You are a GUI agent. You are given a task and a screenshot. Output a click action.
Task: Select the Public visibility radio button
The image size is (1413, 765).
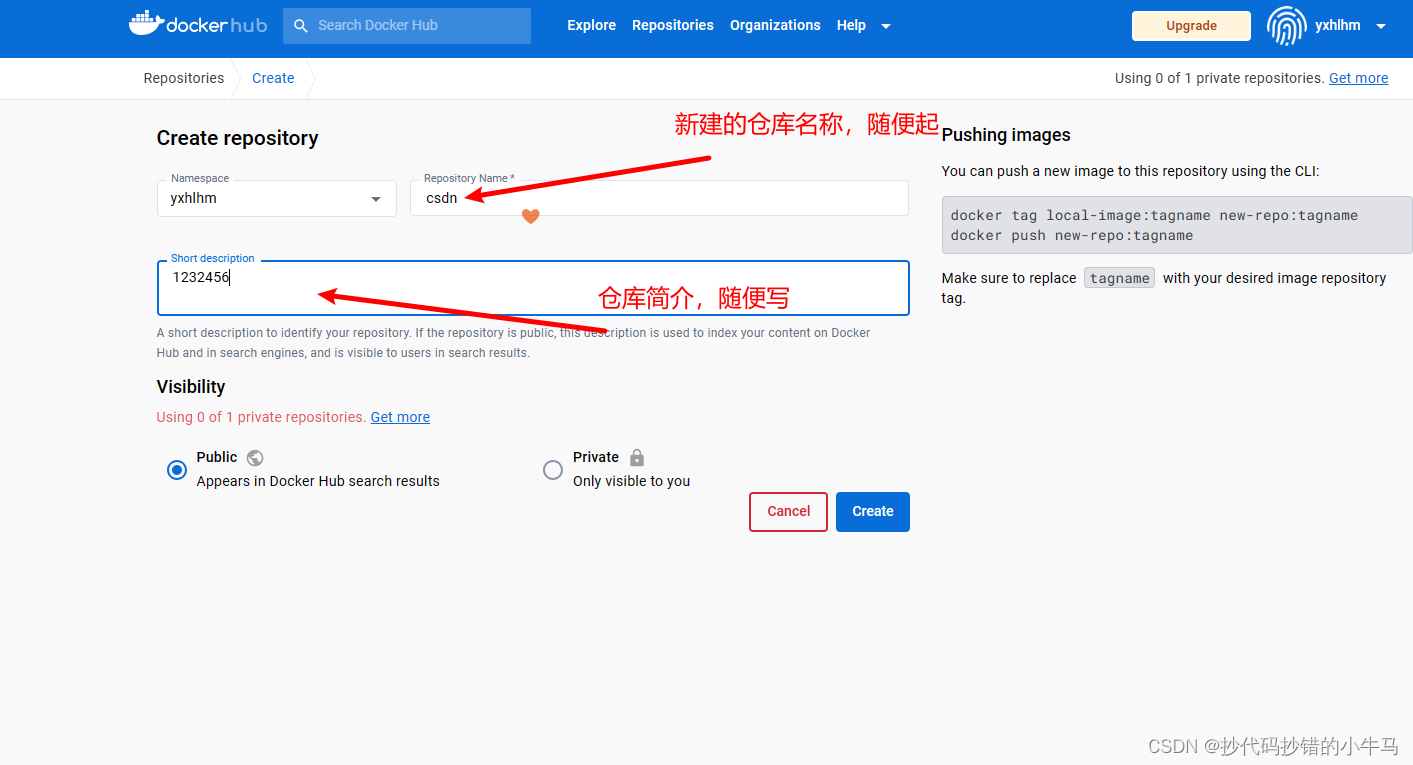(177, 470)
